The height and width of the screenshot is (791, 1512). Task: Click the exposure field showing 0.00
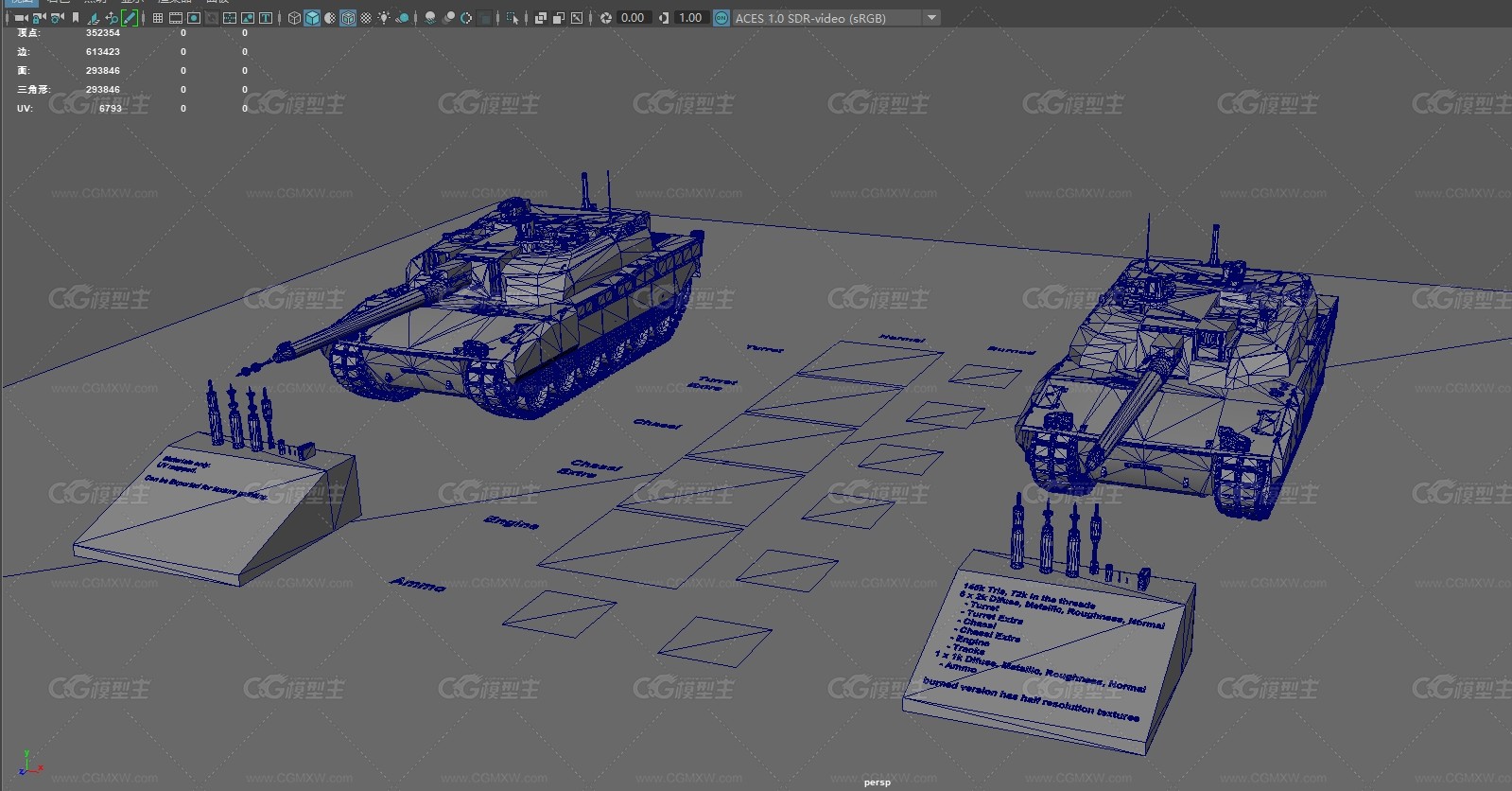pyautogui.click(x=634, y=18)
